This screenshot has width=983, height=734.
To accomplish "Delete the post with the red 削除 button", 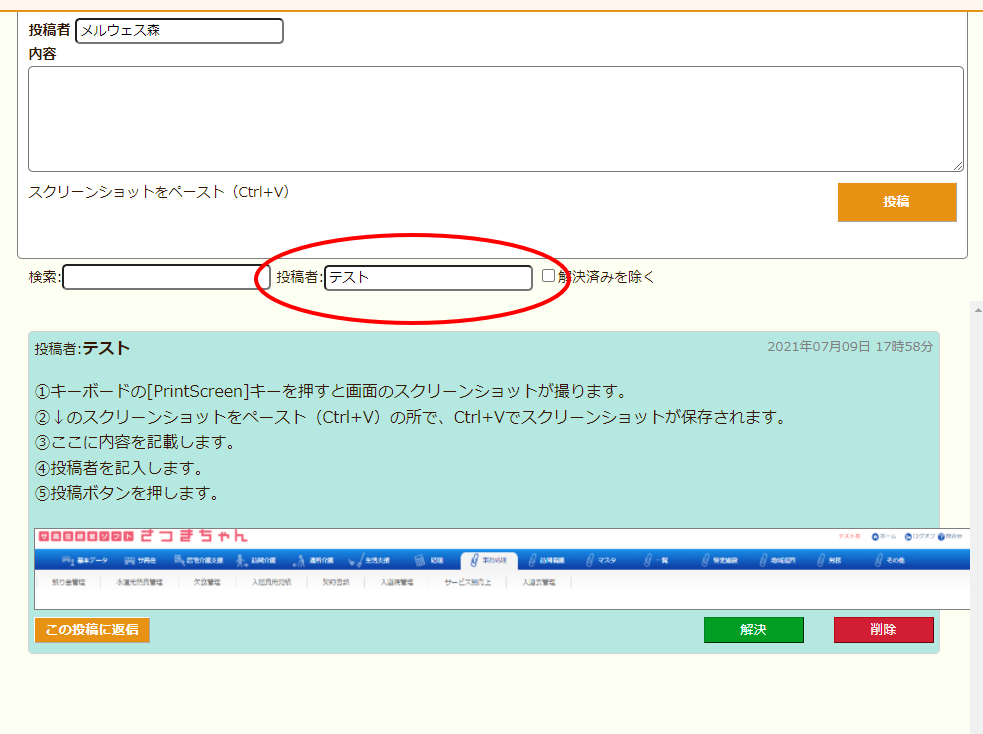I will [883, 630].
